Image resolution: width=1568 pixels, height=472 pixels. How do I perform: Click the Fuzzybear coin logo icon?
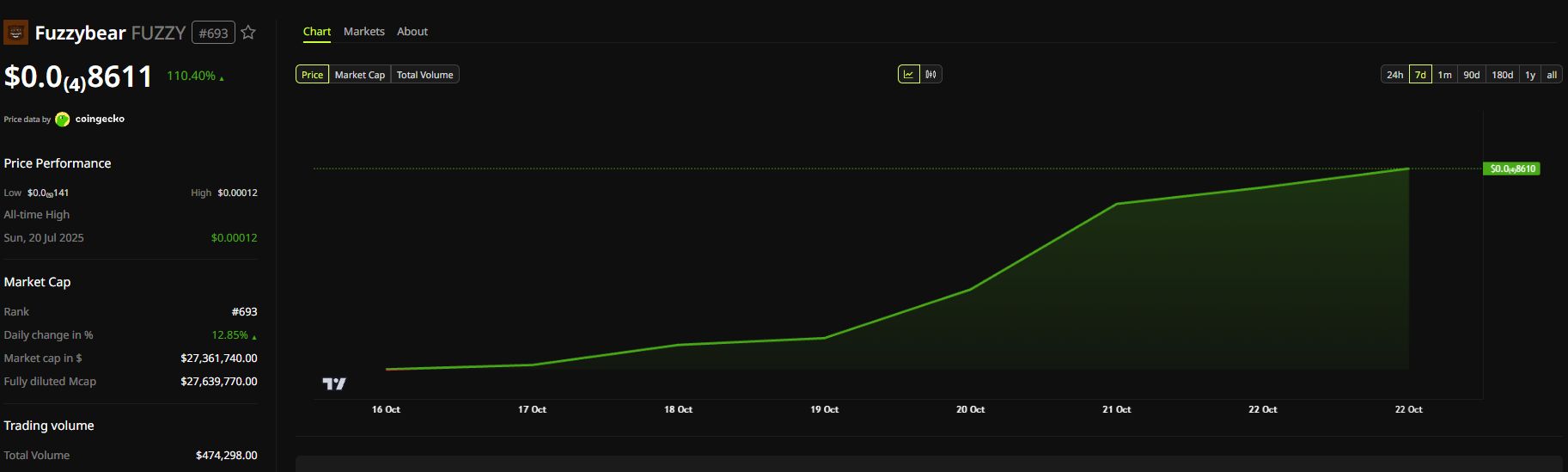coord(16,33)
